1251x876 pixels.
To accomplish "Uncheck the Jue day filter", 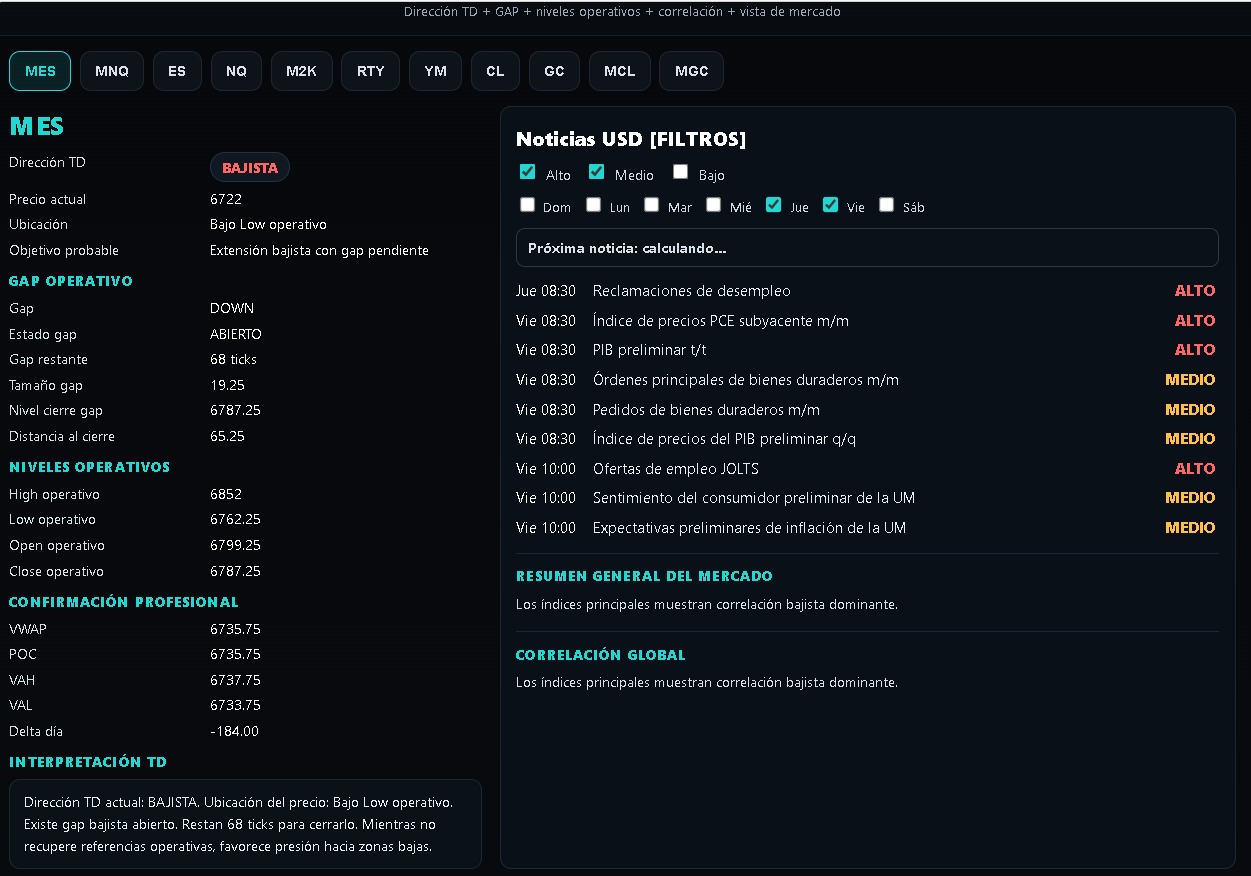I will pyautogui.click(x=773, y=205).
